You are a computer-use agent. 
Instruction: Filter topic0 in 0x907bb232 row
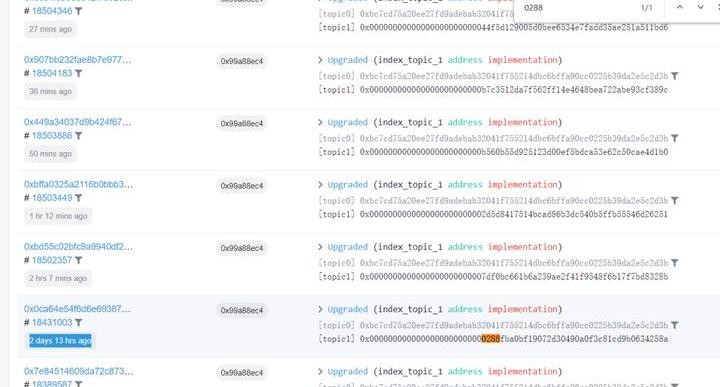click(675, 76)
